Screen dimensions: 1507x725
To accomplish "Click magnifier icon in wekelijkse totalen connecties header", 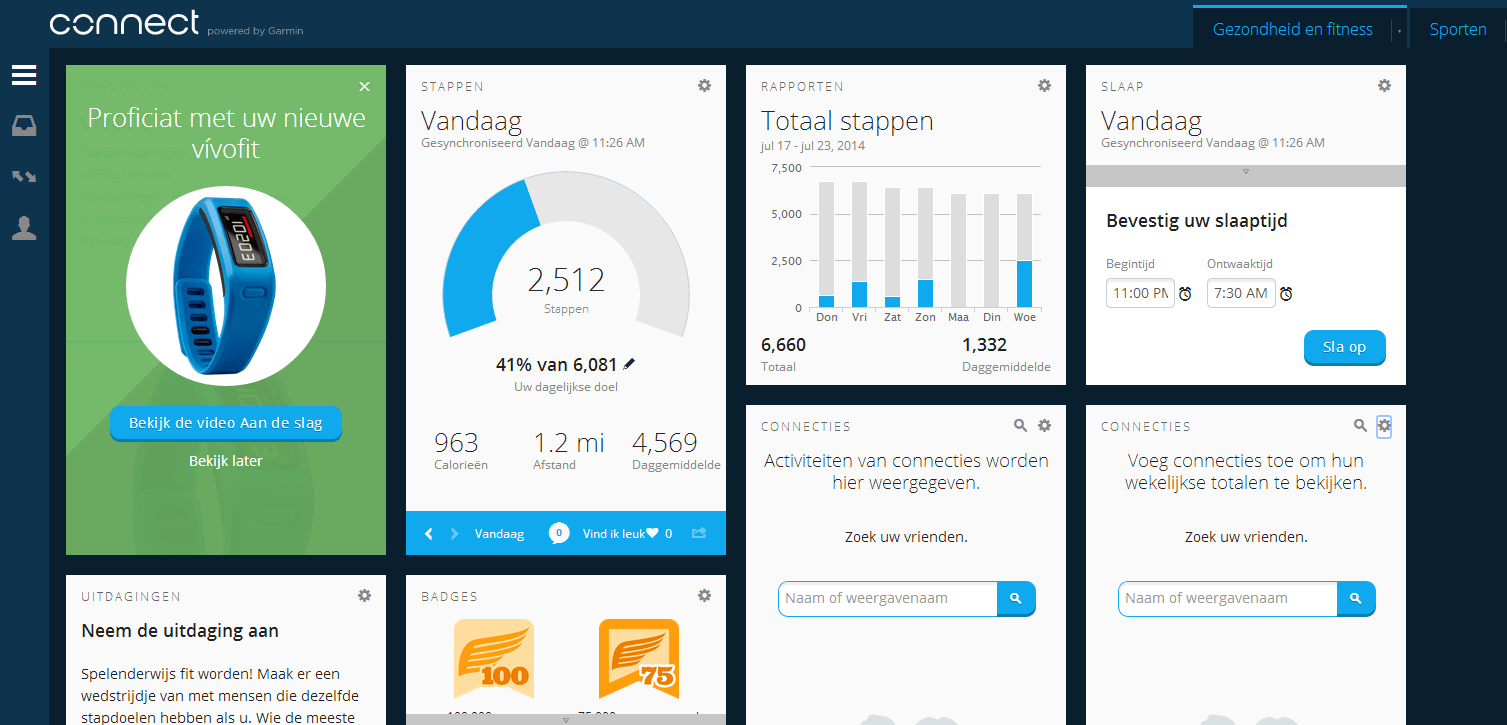I will point(1360,425).
